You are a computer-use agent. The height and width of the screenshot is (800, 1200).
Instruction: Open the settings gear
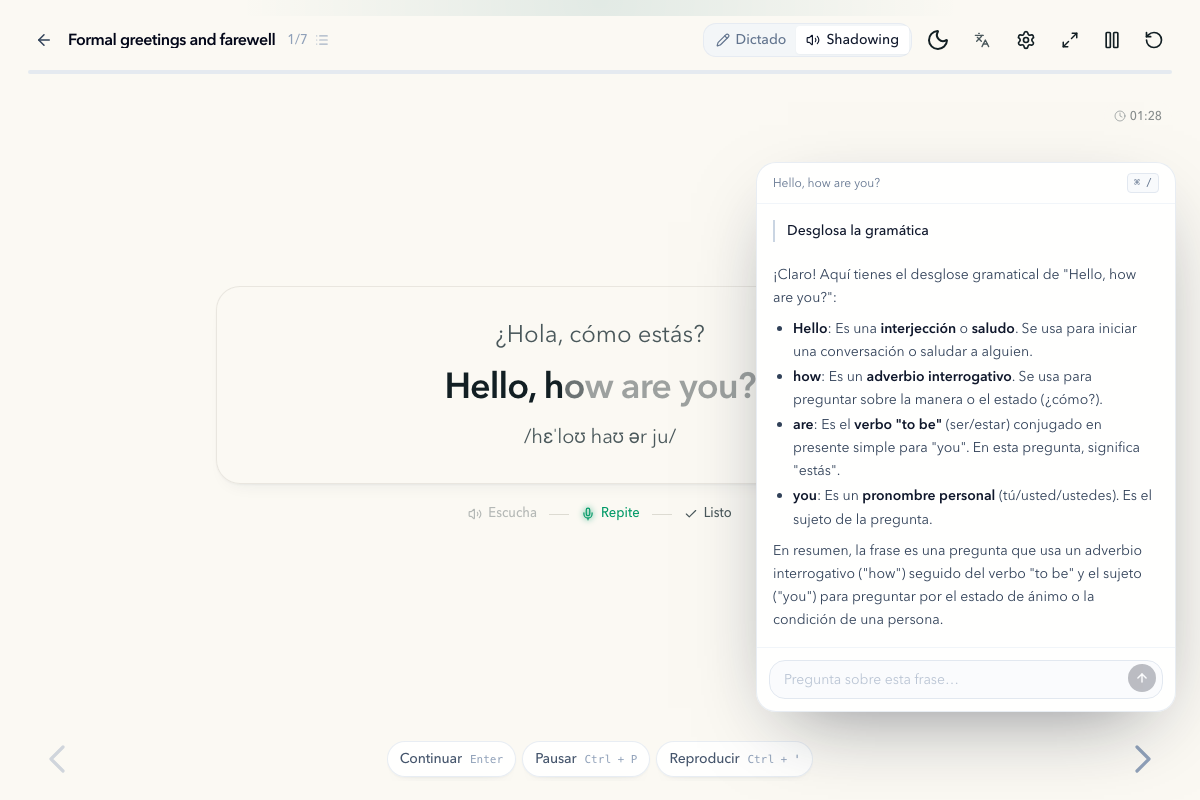point(1026,40)
